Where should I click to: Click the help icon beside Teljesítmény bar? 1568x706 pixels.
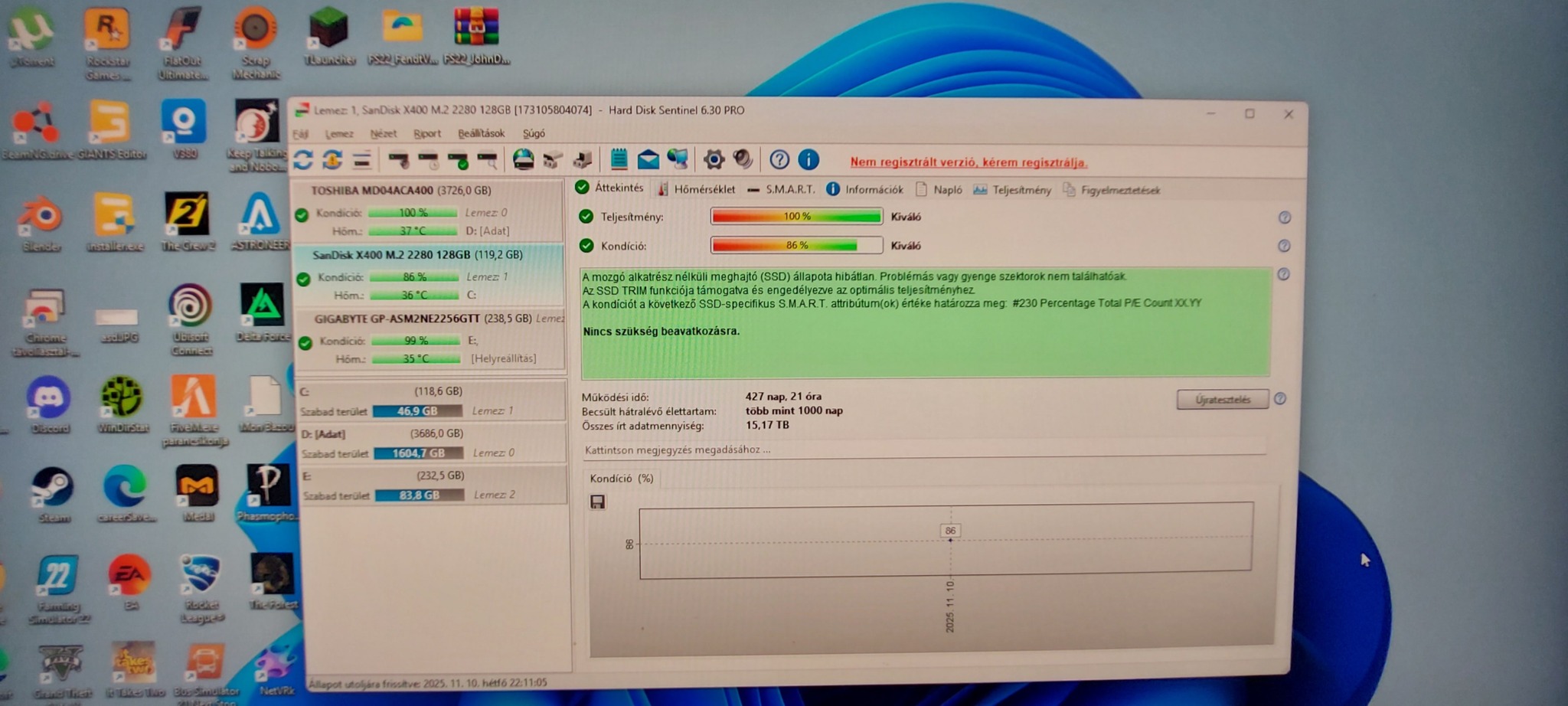pyautogui.click(x=1285, y=217)
